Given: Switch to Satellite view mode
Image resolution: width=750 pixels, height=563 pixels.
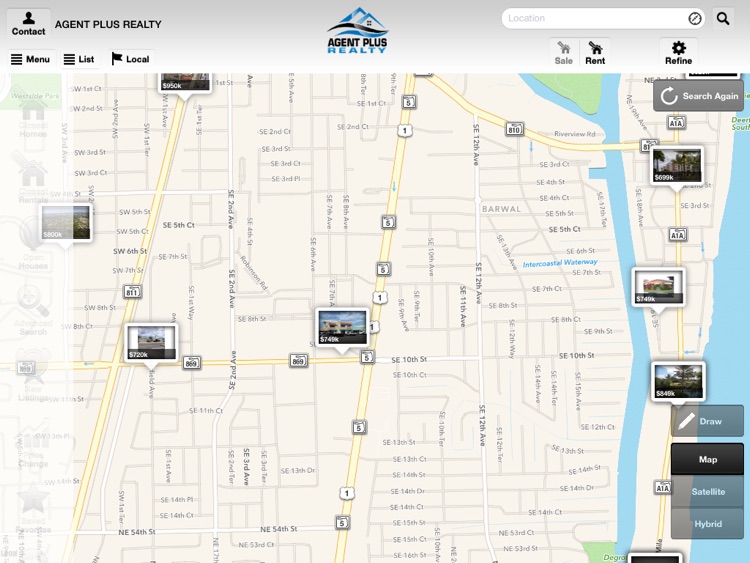Looking at the screenshot, I should click(707, 491).
